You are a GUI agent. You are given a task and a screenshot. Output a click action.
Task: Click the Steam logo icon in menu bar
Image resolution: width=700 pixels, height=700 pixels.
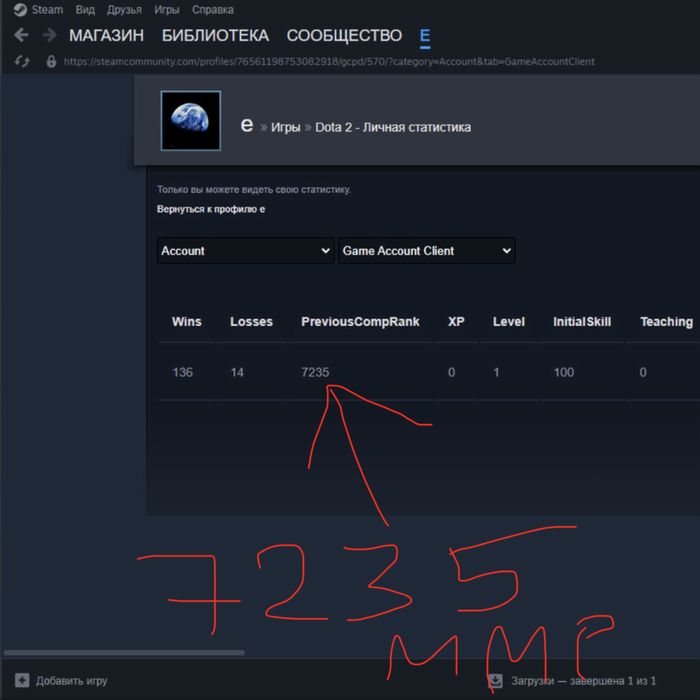(20, 9)
